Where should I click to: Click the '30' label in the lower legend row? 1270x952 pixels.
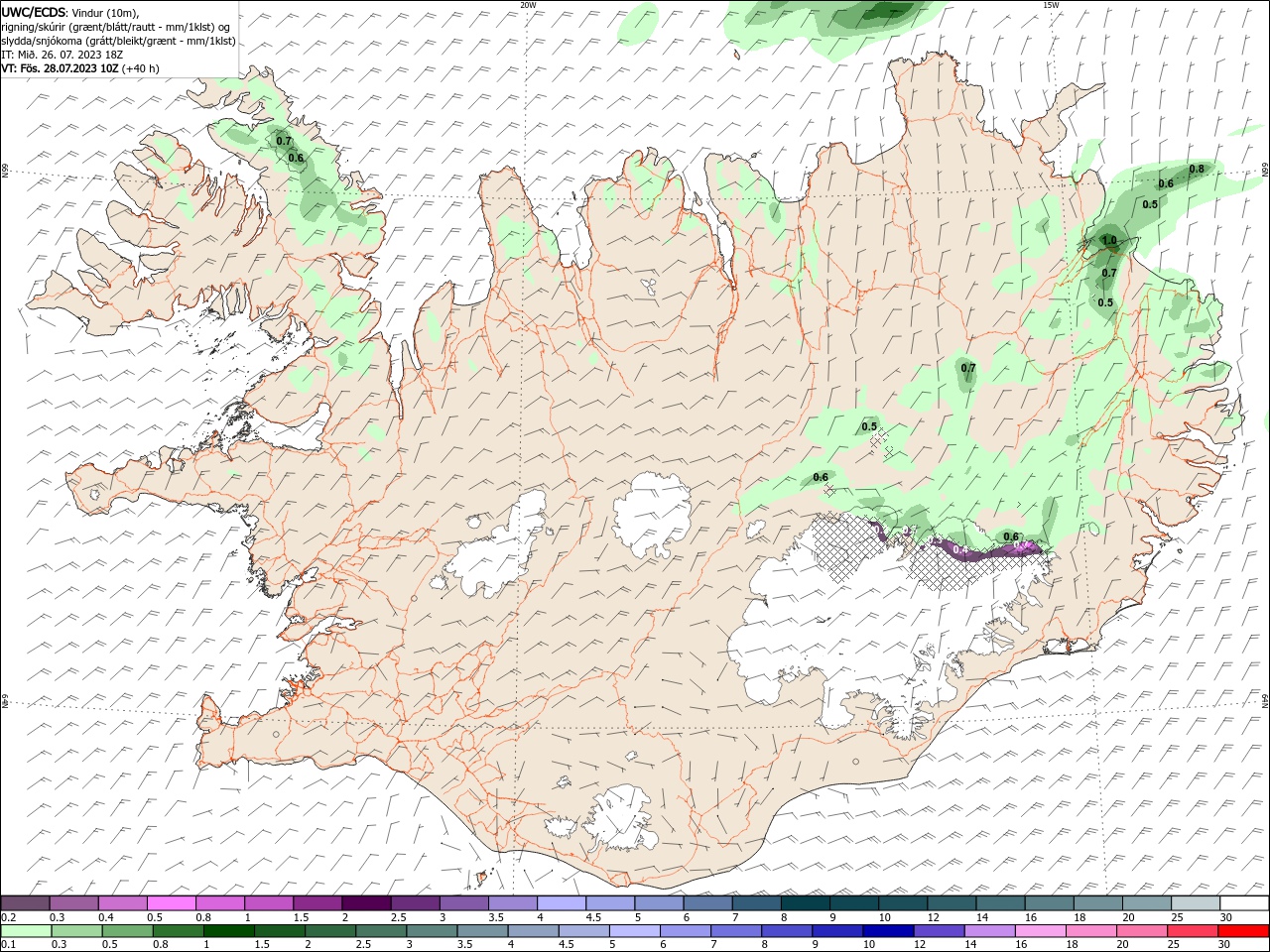[1222, 945]
